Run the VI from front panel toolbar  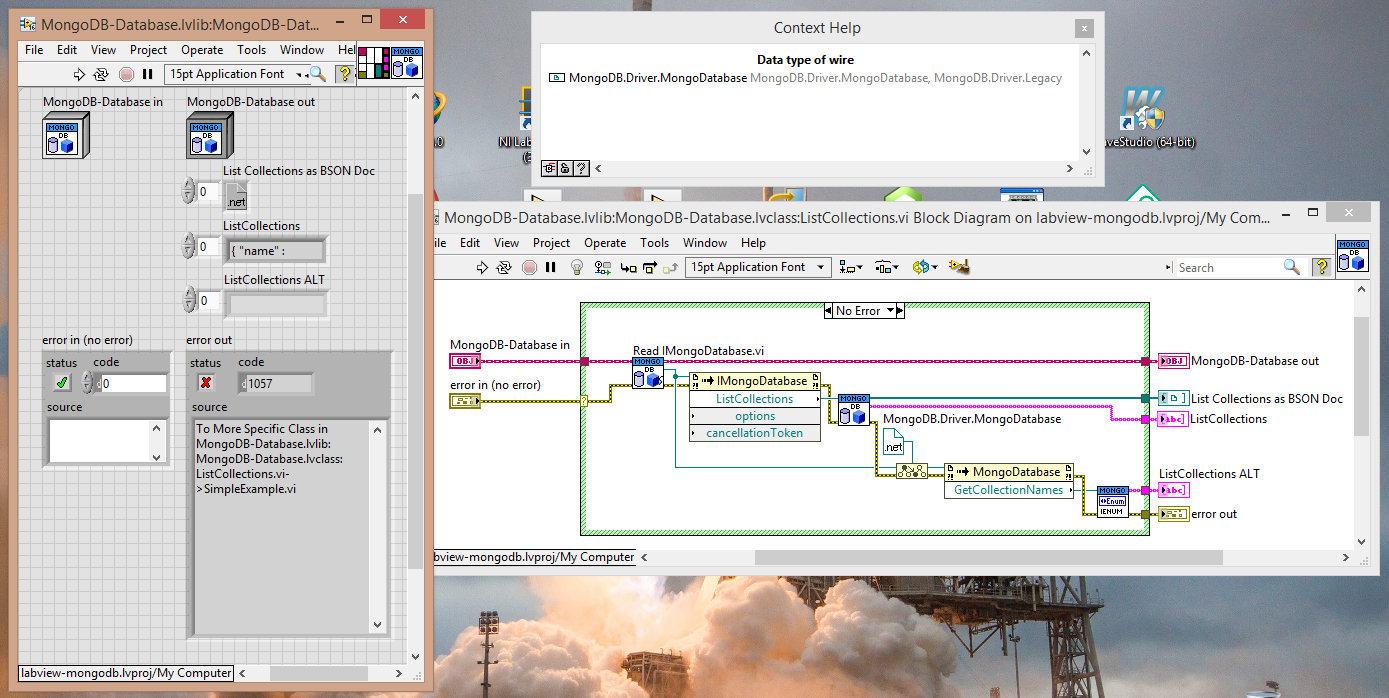pyautogui.click(x=79, y=74)
